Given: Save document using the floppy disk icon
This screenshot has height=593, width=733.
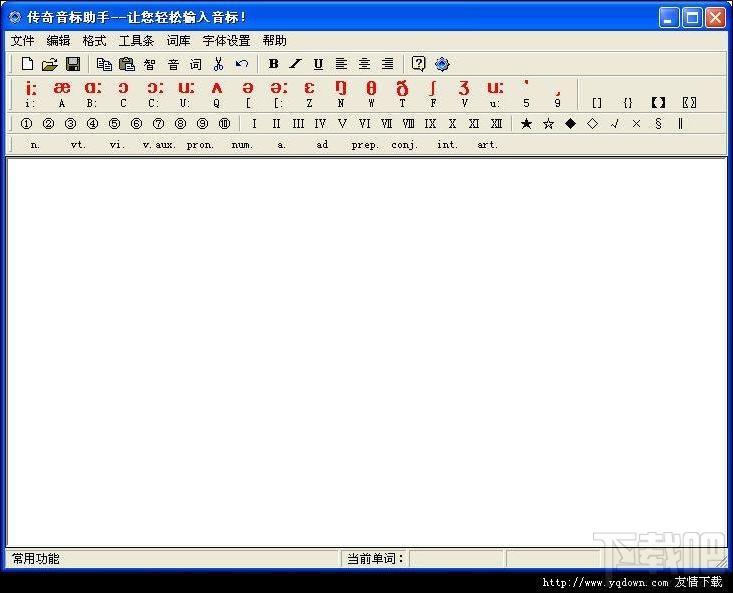Looking at the screenshot, I should click(73, 64).
